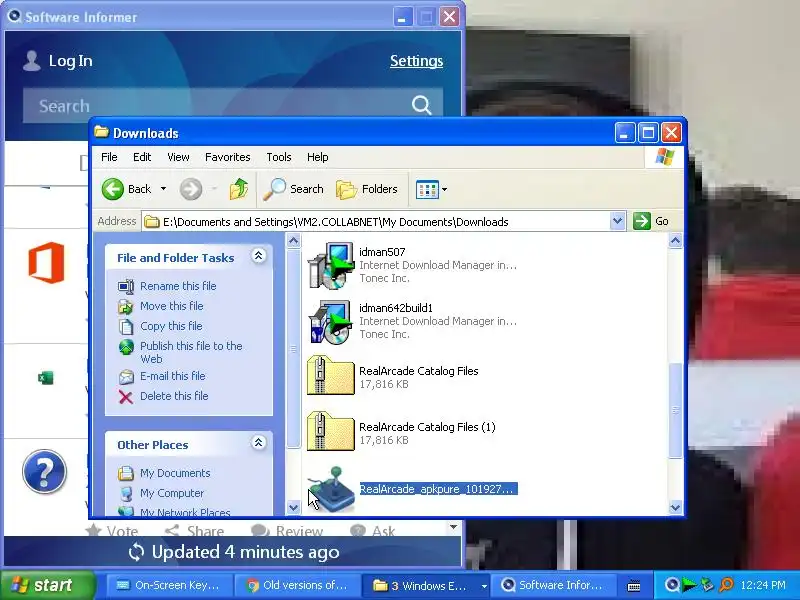The image size is (800, 600).
Task: Click the Rename this file icon
Action: (x=126, y=287)
